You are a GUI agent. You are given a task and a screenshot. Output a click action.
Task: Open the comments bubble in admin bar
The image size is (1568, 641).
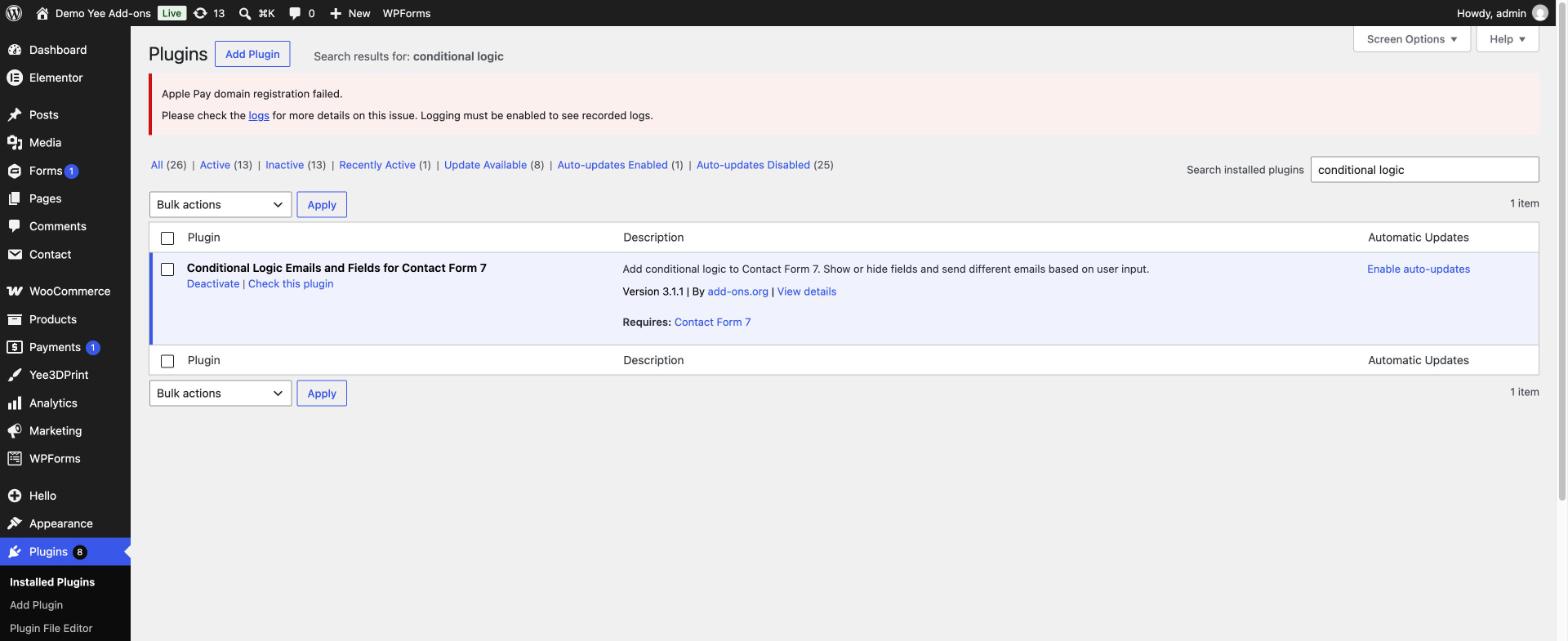point(295,13)
